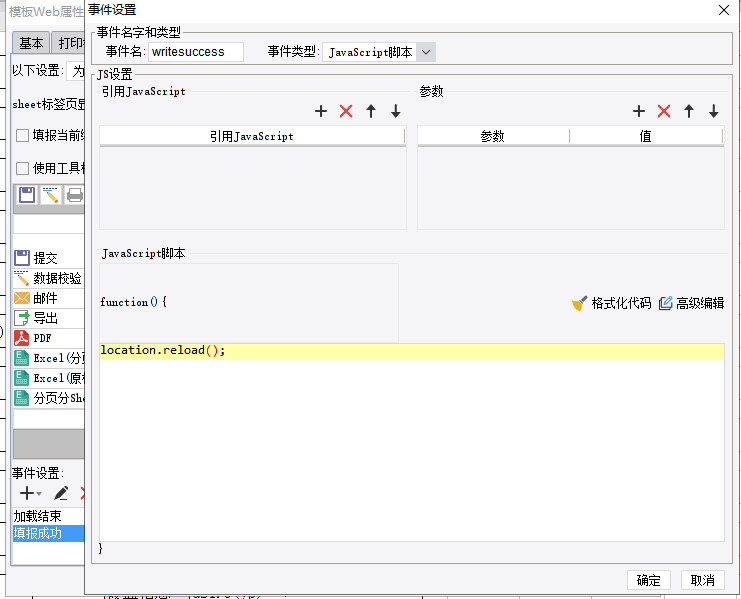This screenshot has width=741, height=599.
Task: Click the save icon in background toolbar
Action: (27, 195)
